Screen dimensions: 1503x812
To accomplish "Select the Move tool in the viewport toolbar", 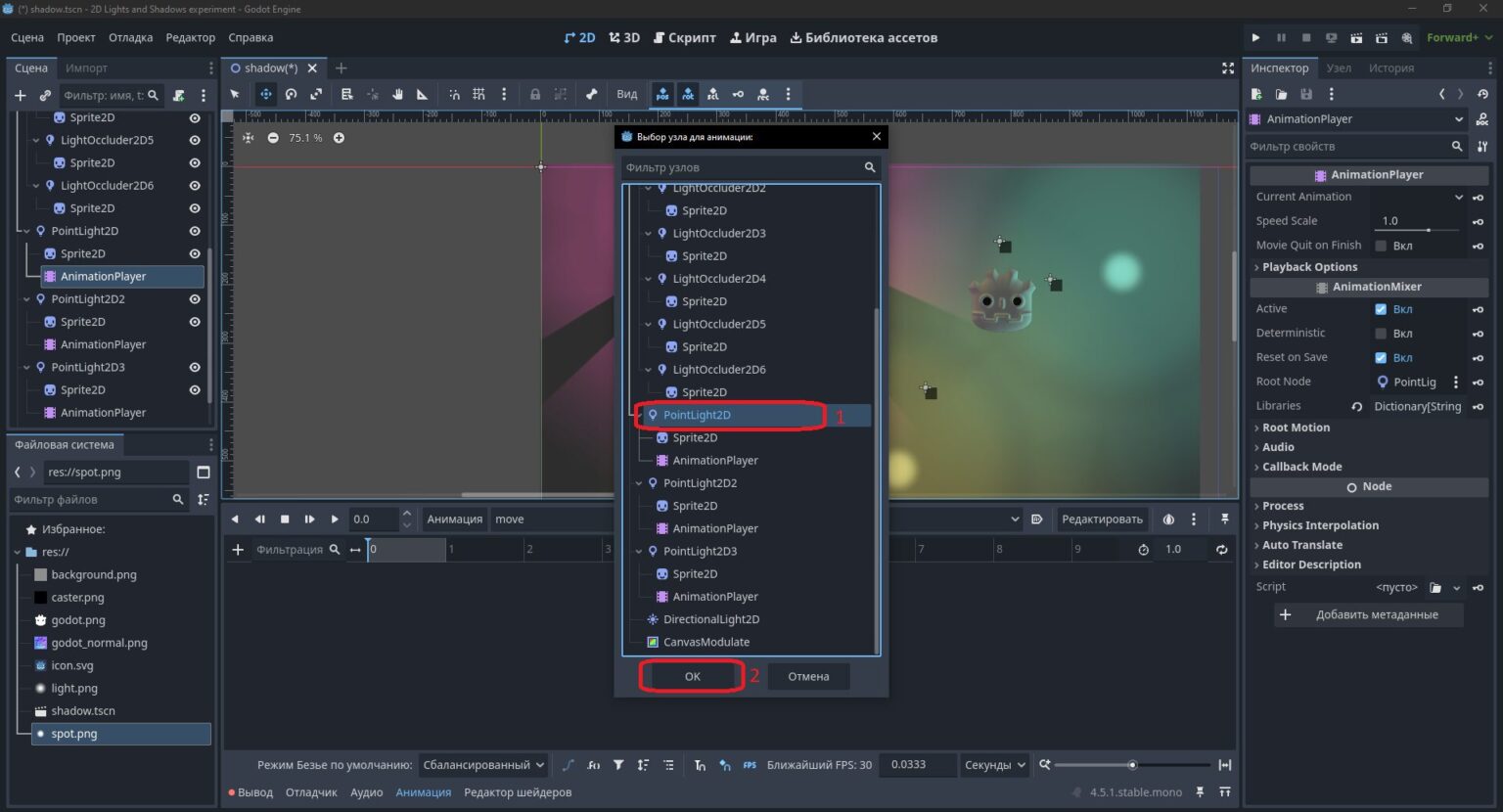I will coord(265,95).
